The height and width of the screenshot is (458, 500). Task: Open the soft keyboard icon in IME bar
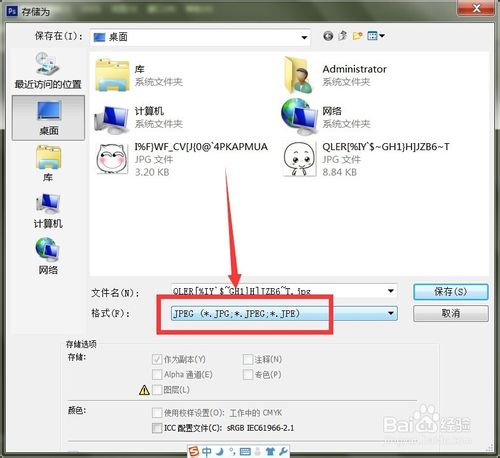[245, 451]
